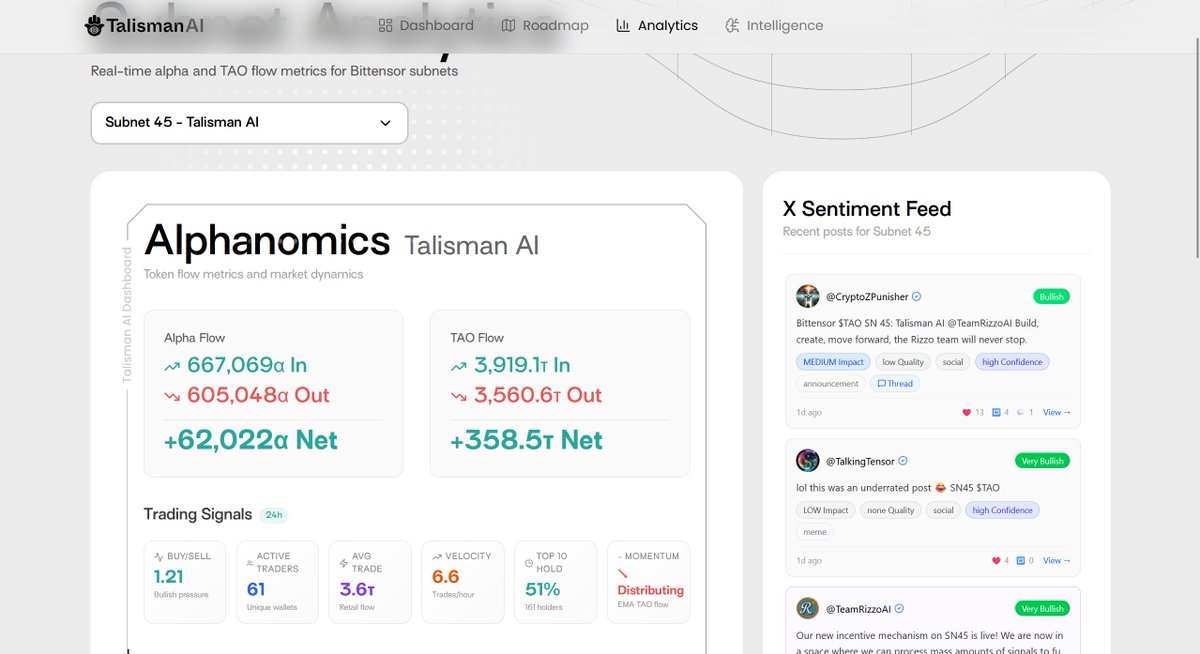Click the low Quality tag
This screenshot has height=654, width=1200.
[x=903, y=362]
